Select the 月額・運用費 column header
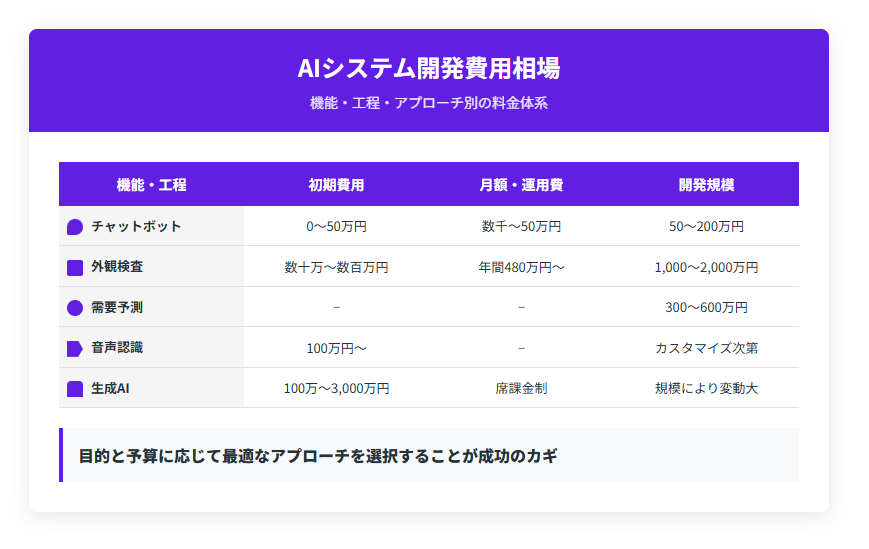The height and width of the screenshot is (549, 869). pyautogui.click(x=521, y=185)
